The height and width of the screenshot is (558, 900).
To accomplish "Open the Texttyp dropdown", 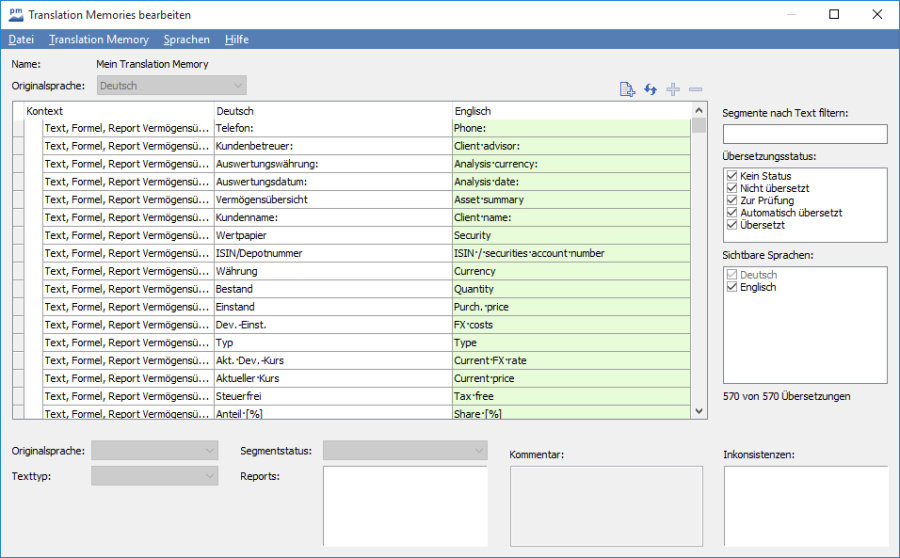I will (x=154, y=476).
